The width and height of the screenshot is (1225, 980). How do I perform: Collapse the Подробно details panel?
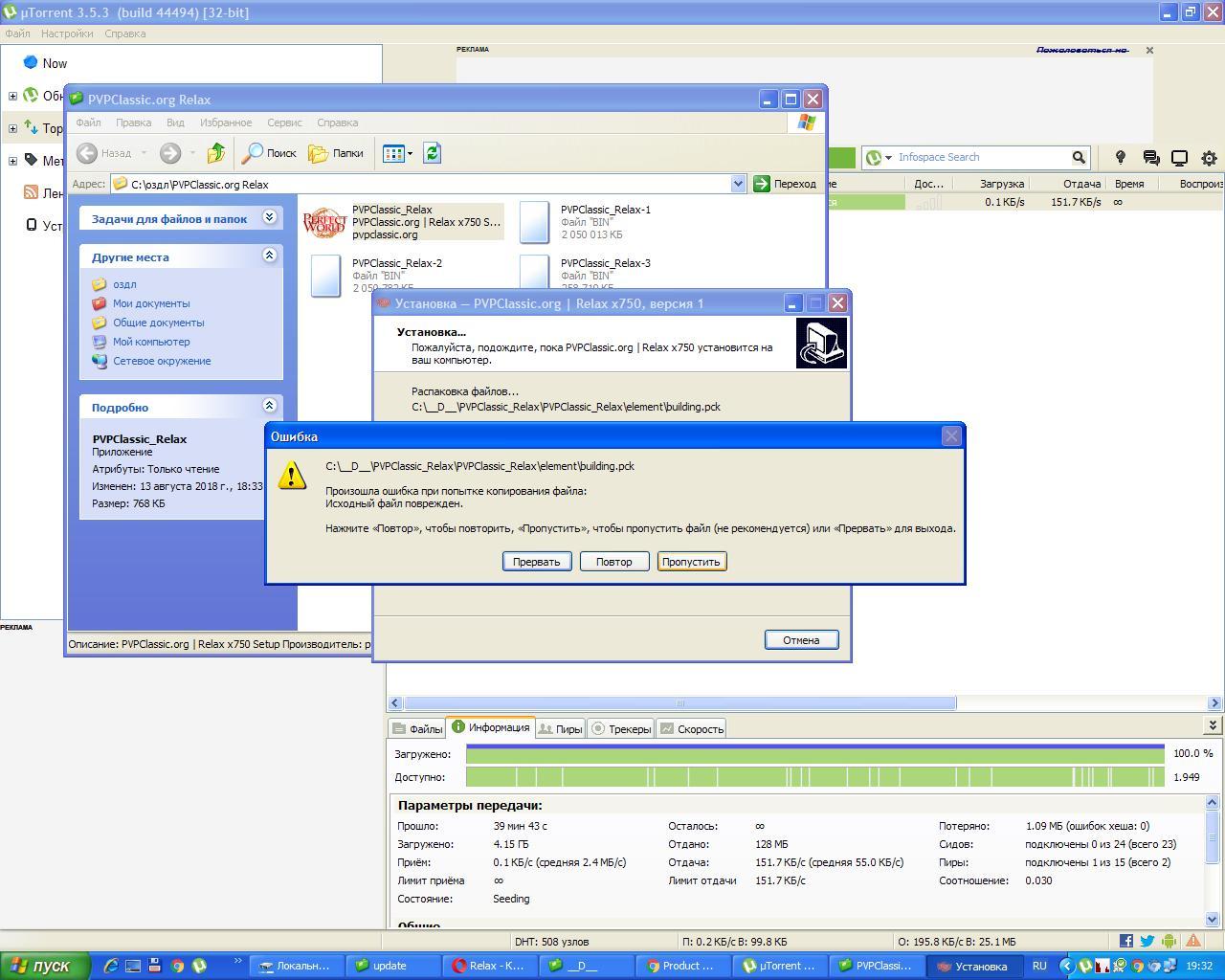(x=269, y=406)
